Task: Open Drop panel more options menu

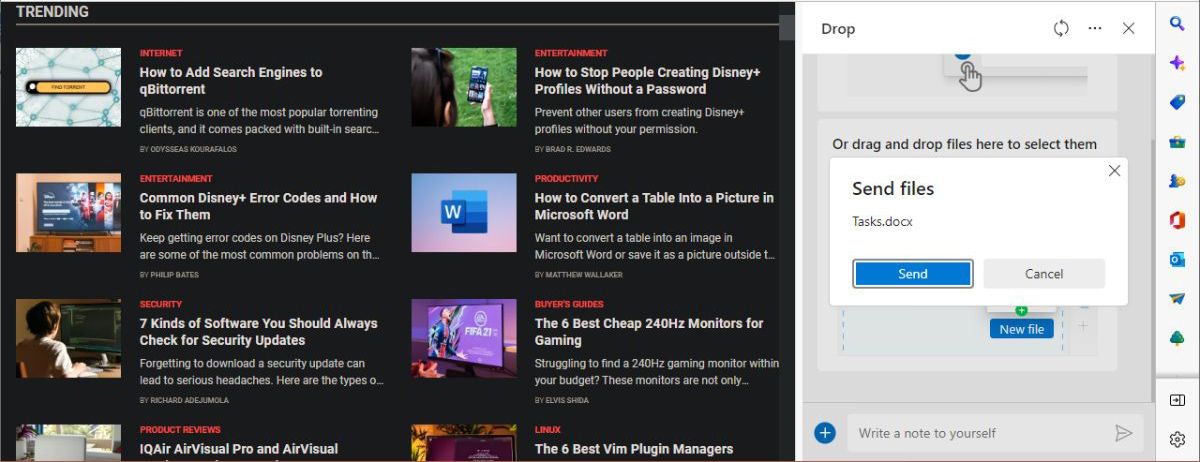Action: coord(1095,28)
